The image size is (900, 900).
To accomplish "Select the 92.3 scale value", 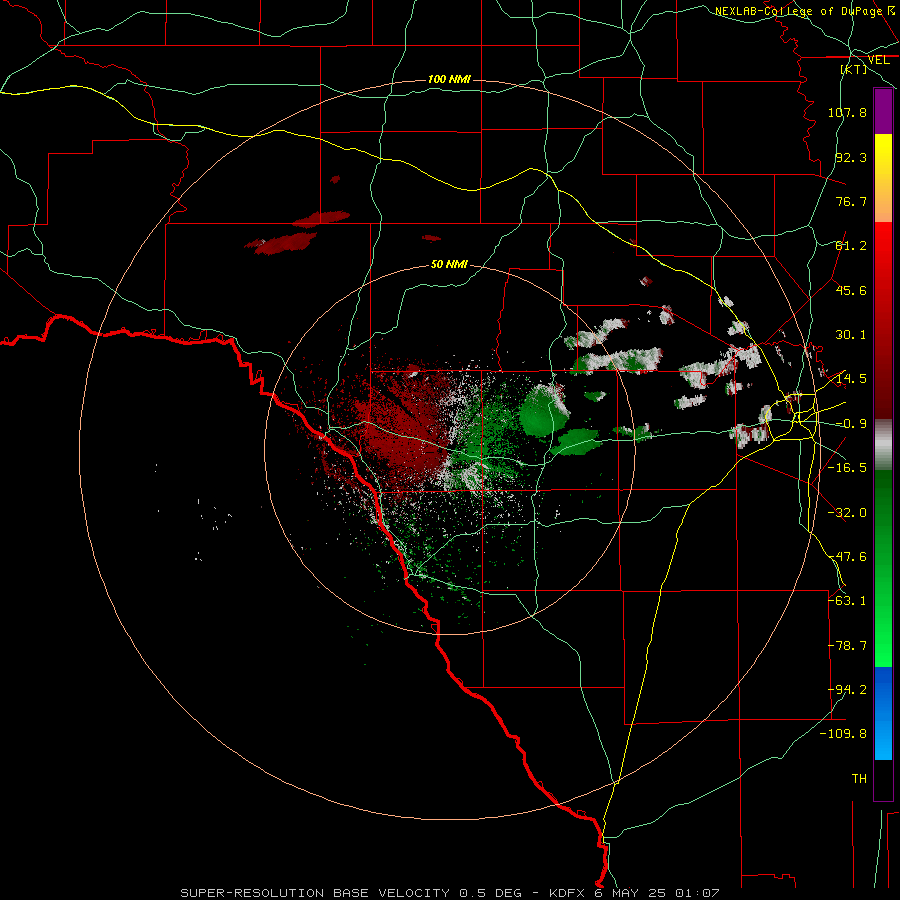I will click(x=851, y=157).
